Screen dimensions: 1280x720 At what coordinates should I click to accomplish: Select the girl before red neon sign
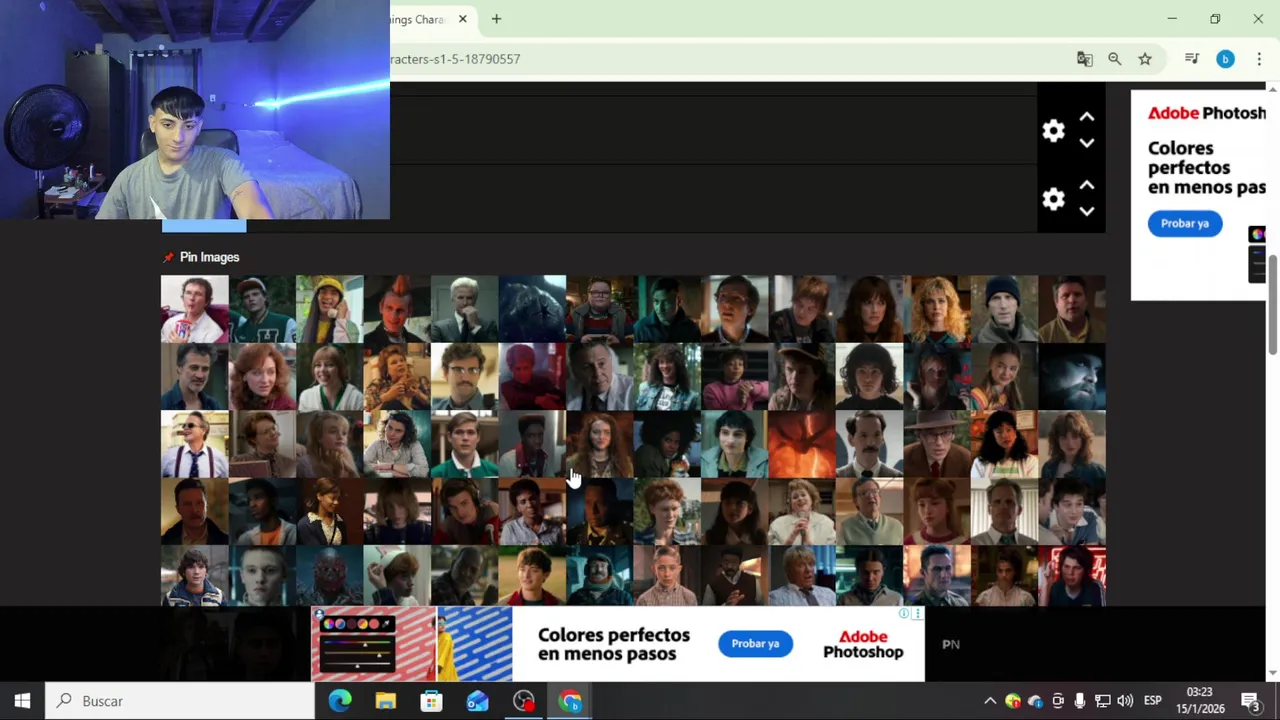pos(1072,577)
